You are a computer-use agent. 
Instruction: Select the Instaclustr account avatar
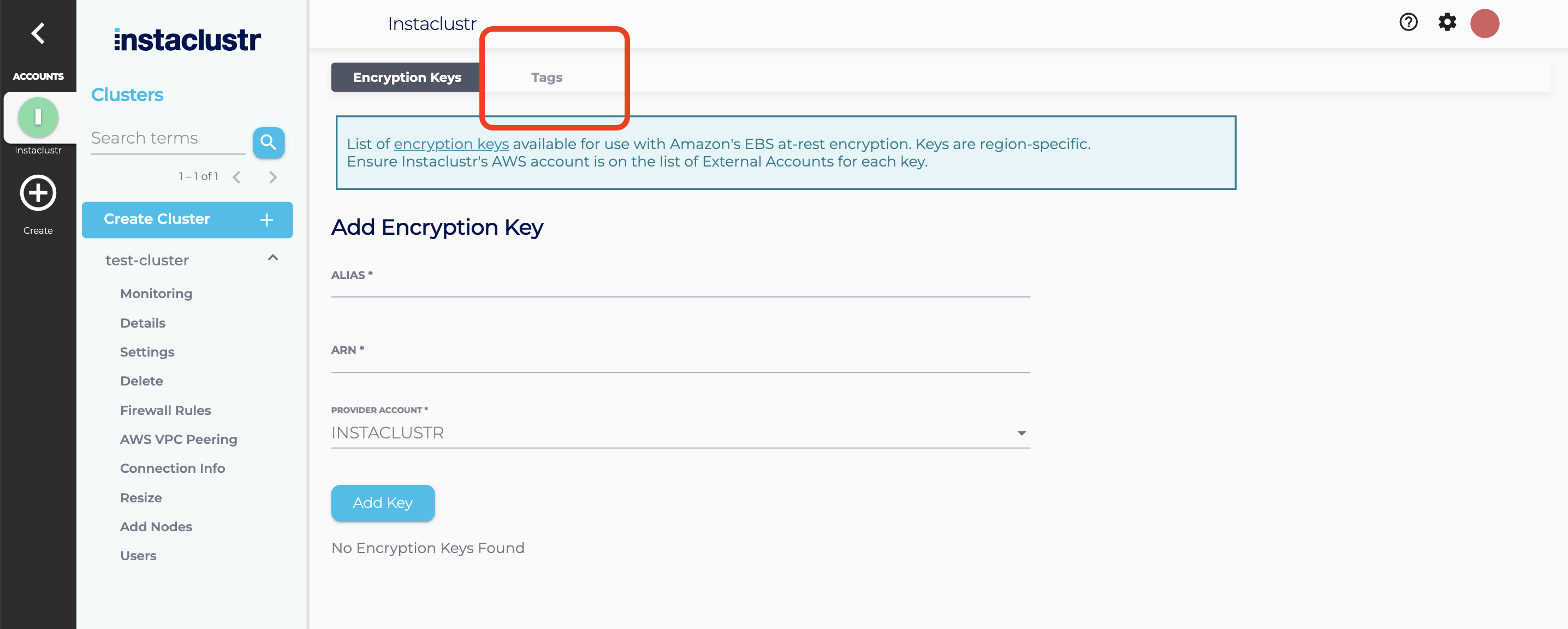coord(38,117)
